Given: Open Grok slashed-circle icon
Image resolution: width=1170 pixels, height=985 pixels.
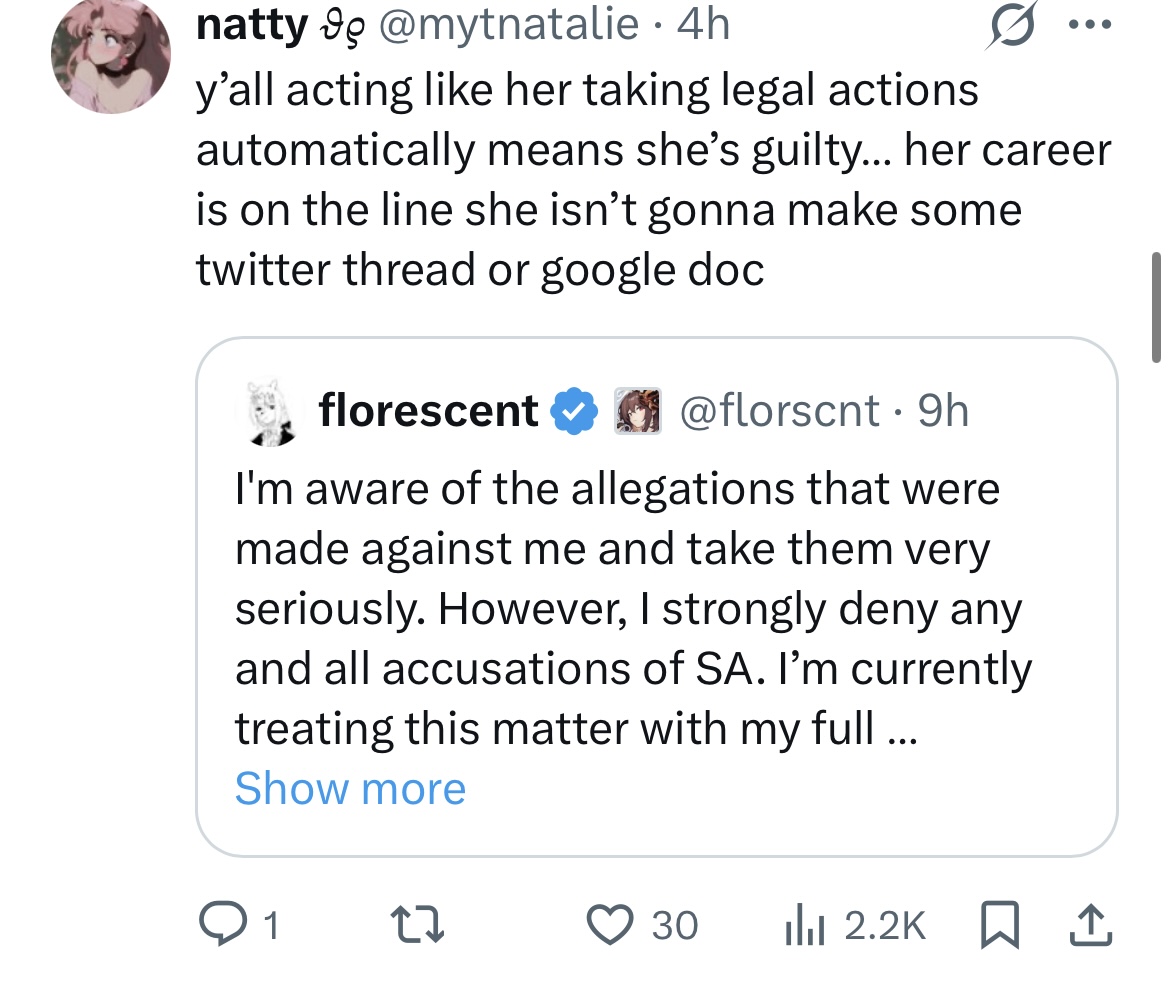Looking at the screenshot, I should (x=1012, y=25).
